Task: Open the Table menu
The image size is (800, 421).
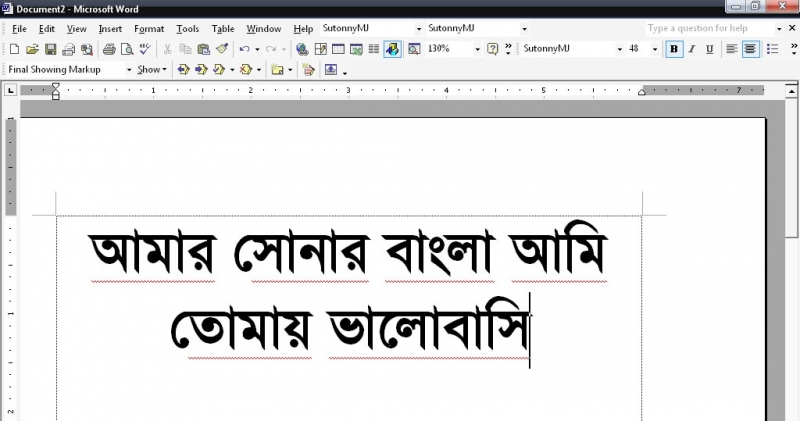Action: (x=223, y=29)
